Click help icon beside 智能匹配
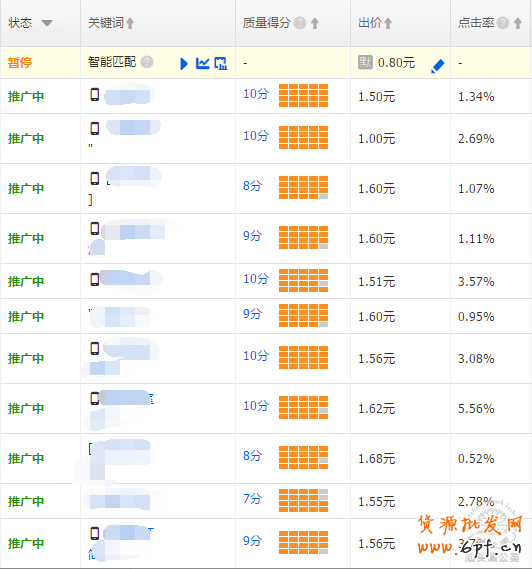This screenshot has width=532, height=569. [147, 62]
